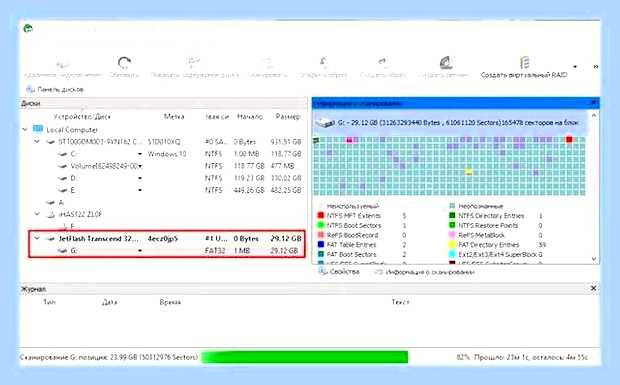Show hidden toolbar items via » chevron
The width and height of the screenshot is (620, 385).
coord(595,66)
